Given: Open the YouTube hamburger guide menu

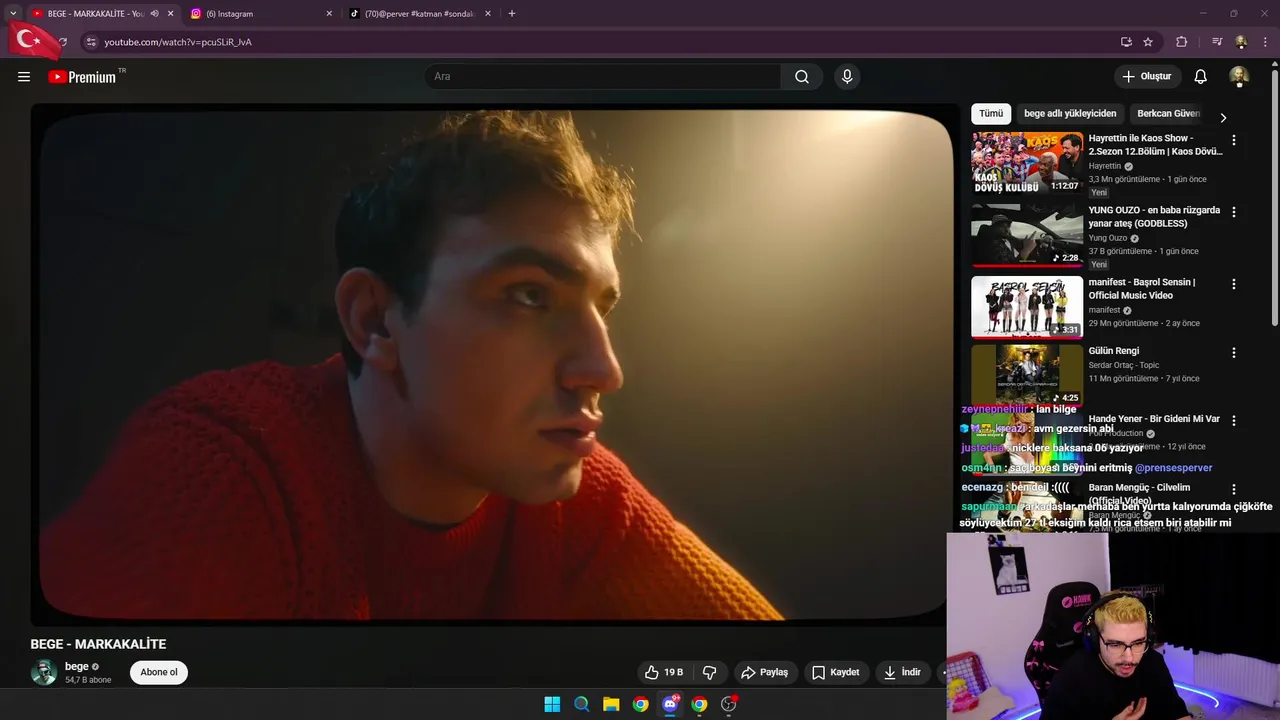Looking at the screenshot, I should click(x=24, y=77).
